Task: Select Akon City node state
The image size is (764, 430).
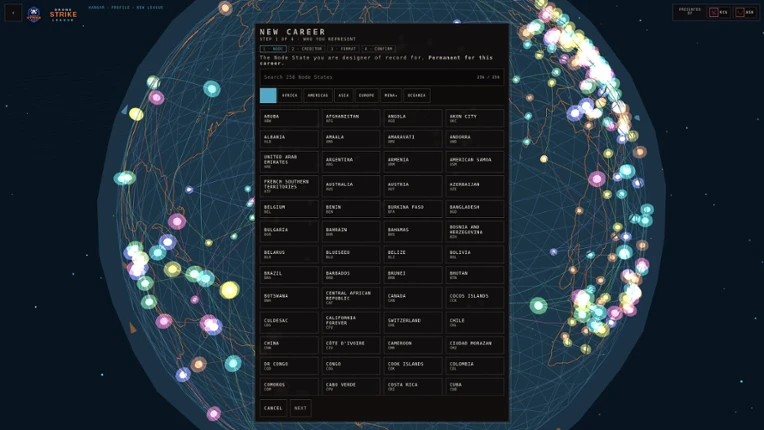Action: point(475,118)
